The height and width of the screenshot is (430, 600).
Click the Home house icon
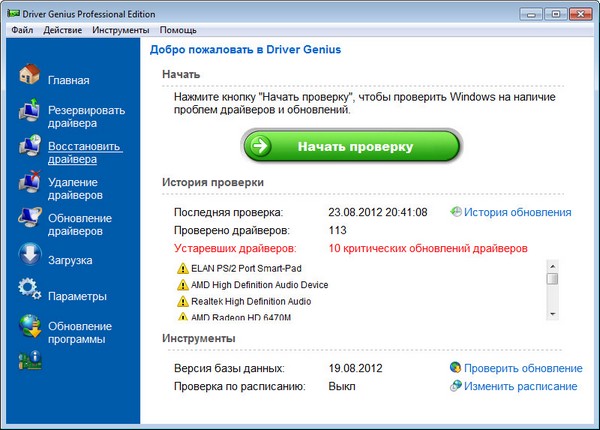click(29, 74)
